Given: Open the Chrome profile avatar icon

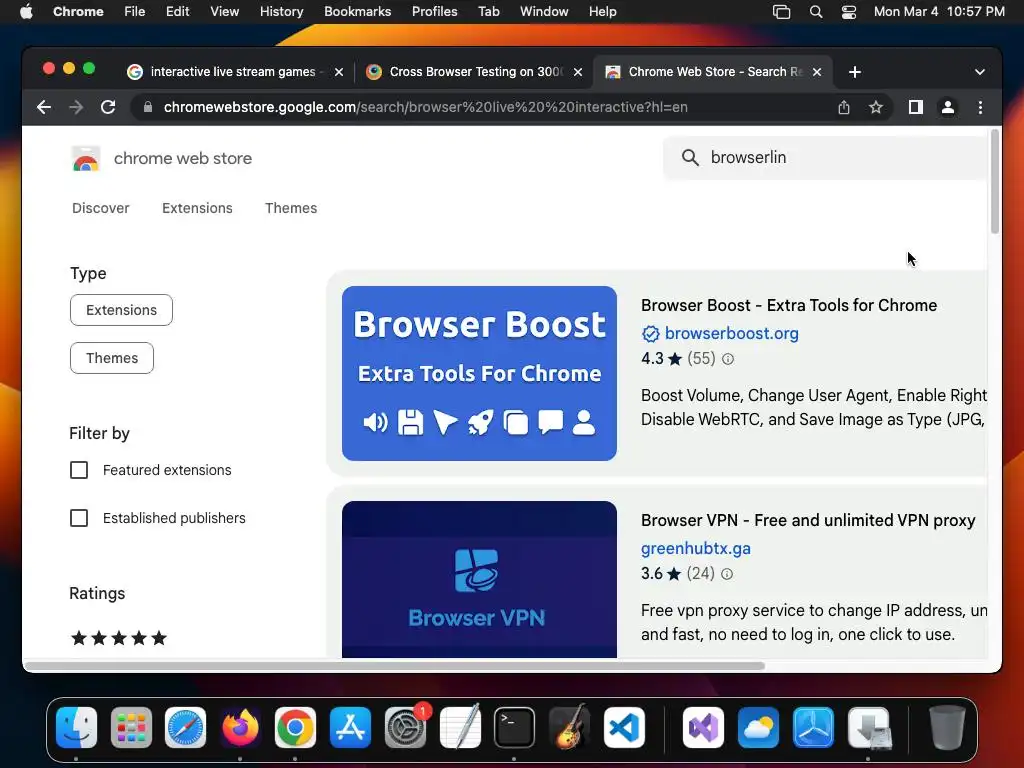Looking at the screenshot, I should 948,107.
